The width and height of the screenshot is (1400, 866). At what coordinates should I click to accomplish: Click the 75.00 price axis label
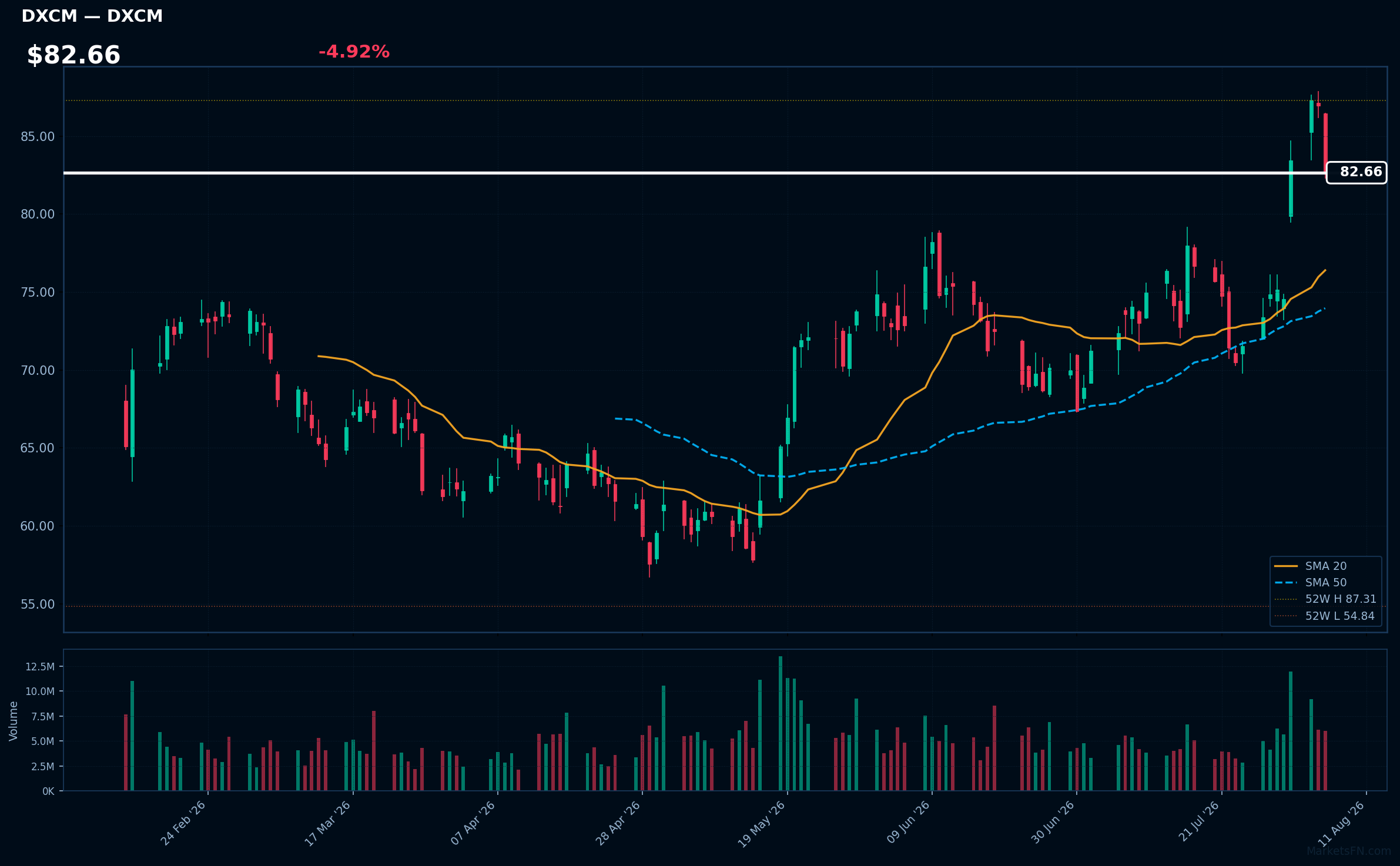pyautogui.click(x=38, y=293)
